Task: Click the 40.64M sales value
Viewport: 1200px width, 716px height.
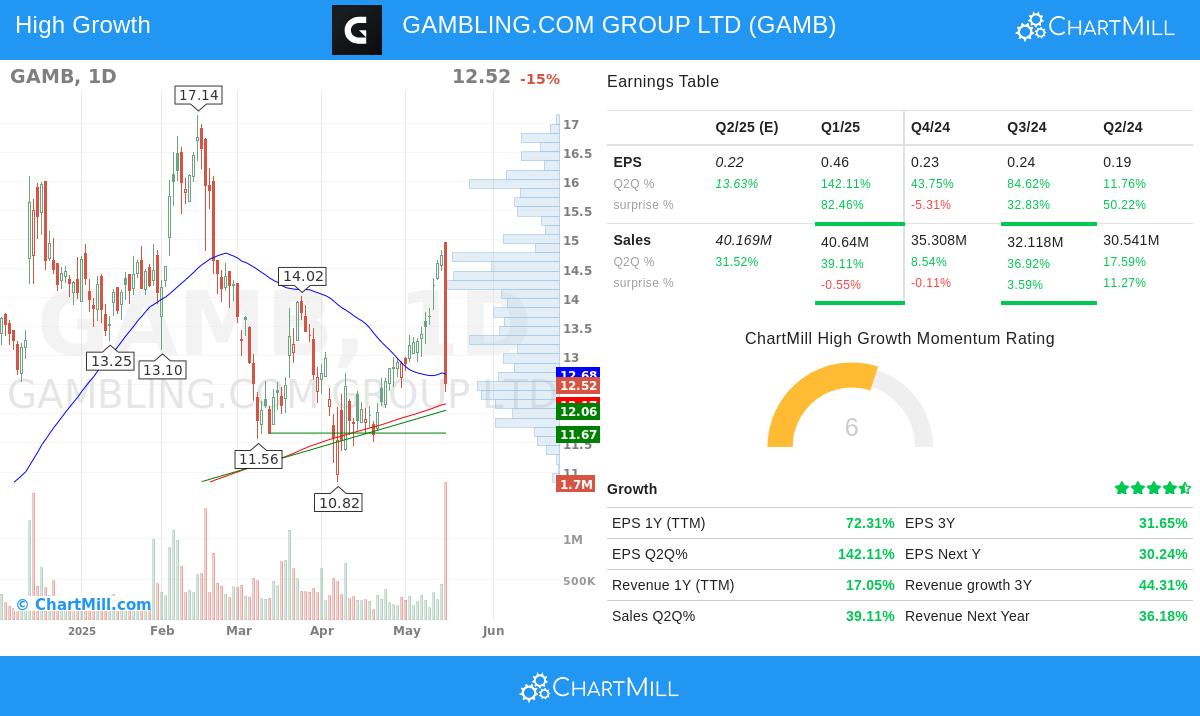Action: 845,242
